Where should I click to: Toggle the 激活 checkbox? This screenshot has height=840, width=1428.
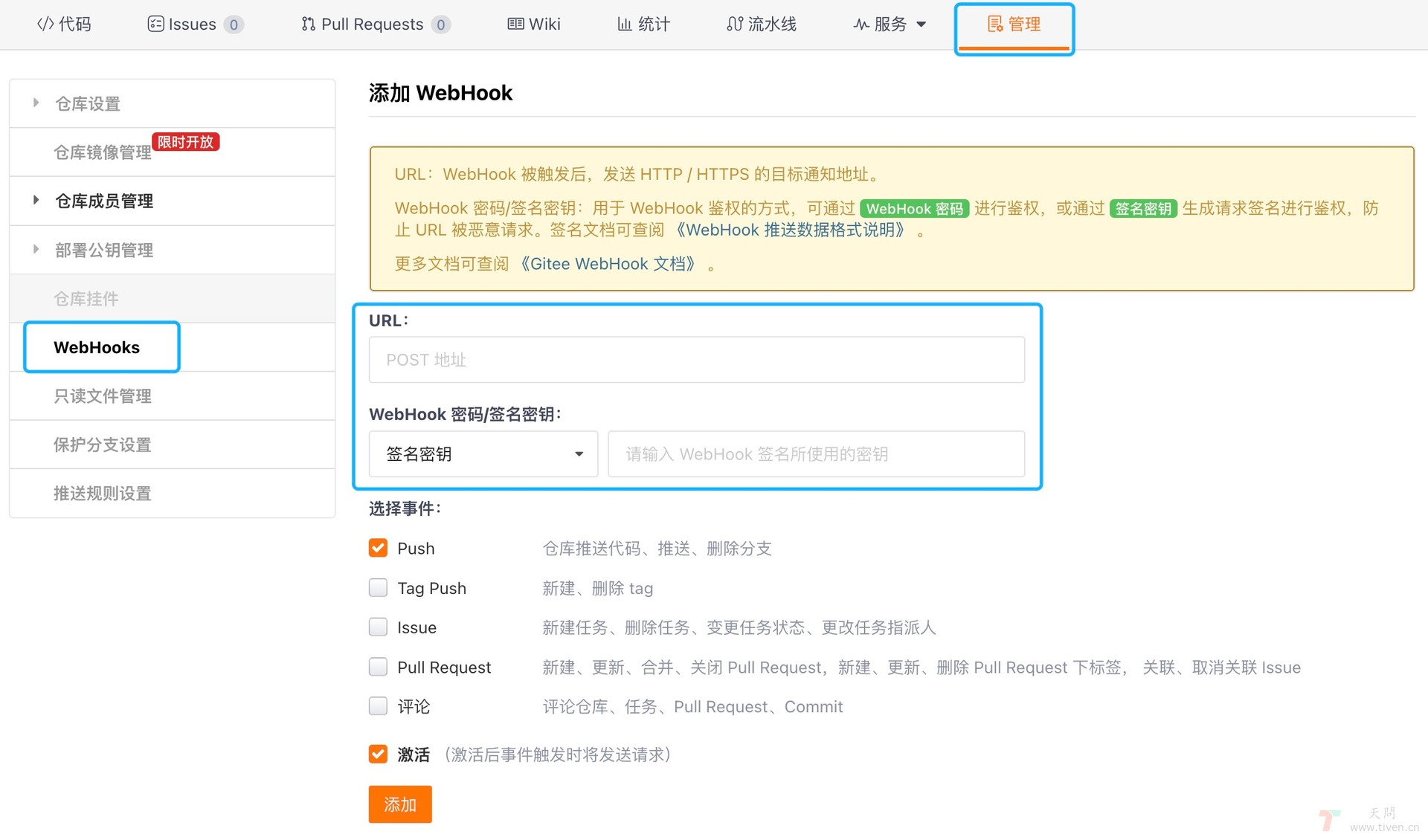pos(378,754)
